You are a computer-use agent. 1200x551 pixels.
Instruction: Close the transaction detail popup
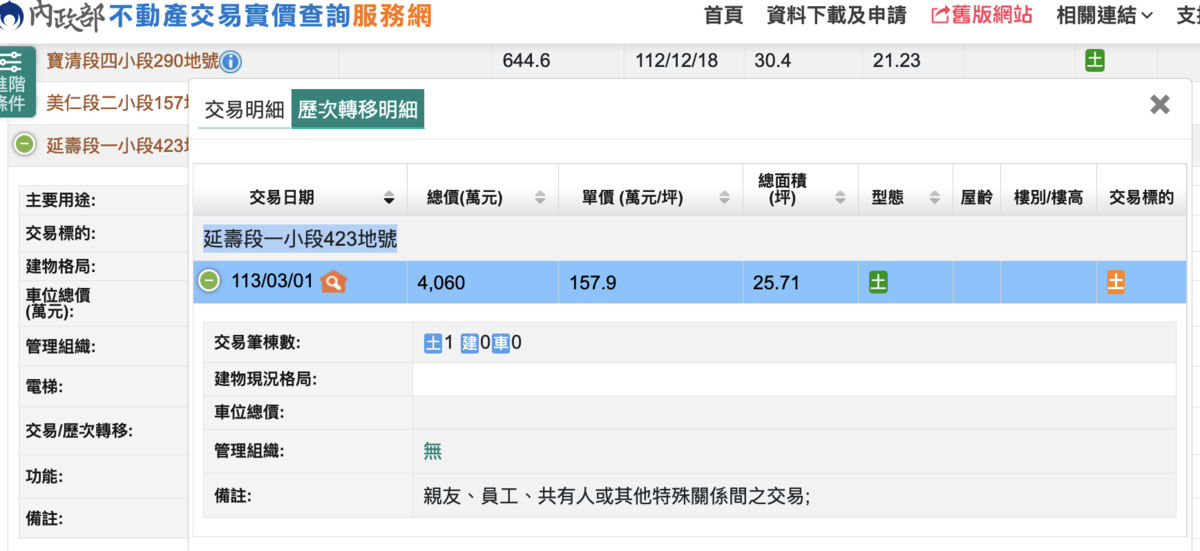pos(1160,104)
